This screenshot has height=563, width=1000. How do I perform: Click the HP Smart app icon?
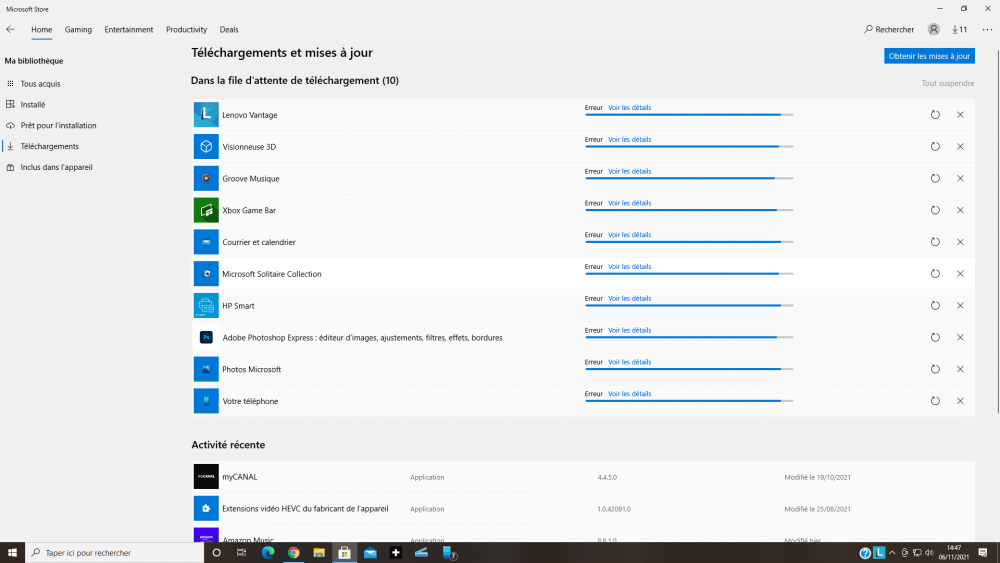click(x=206, y=305)
